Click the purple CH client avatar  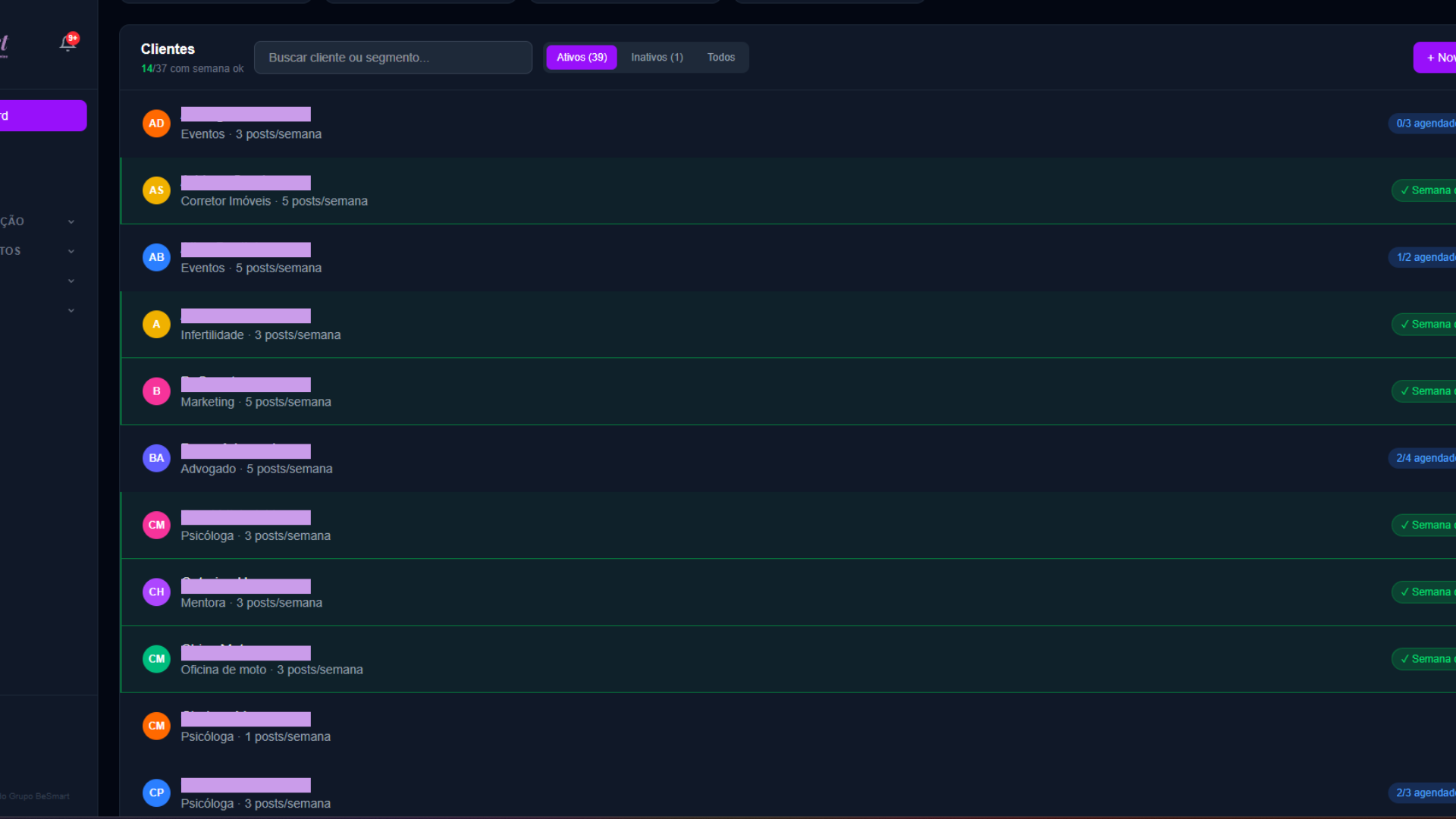coord(156,592)
